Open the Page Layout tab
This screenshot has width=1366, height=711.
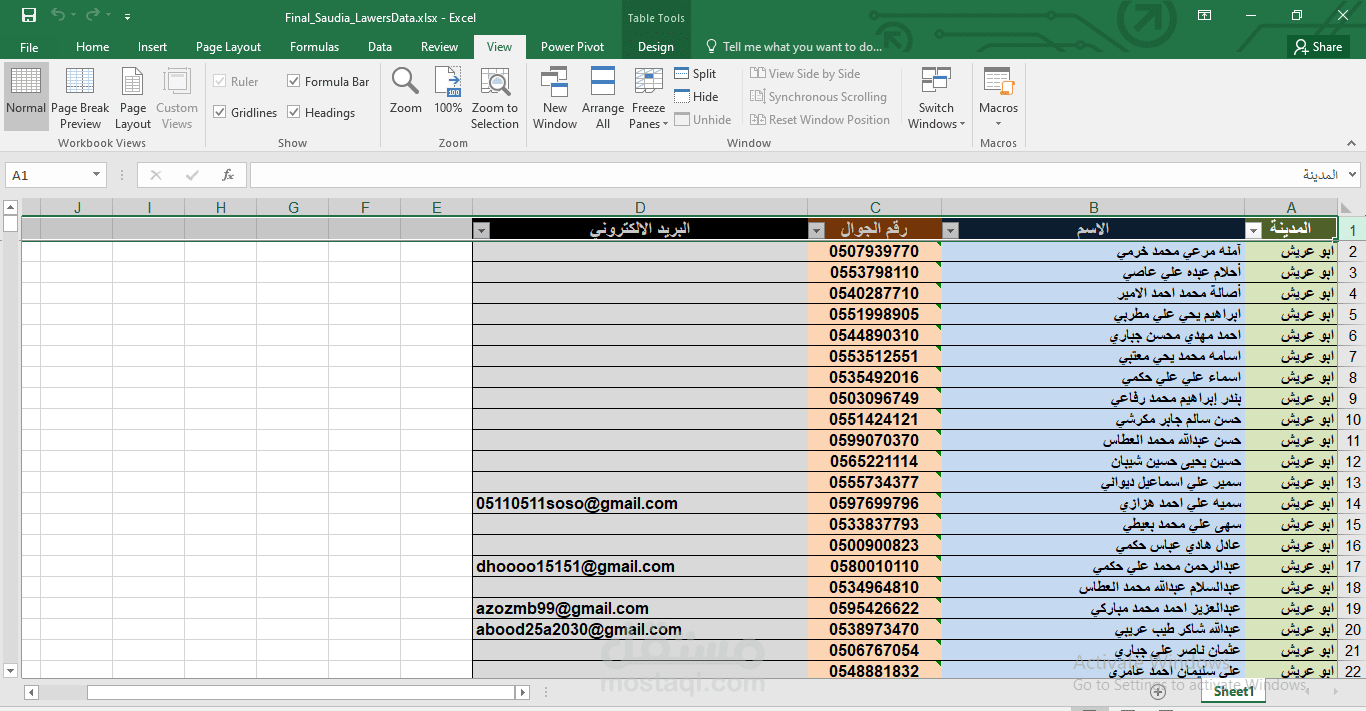click(x=228, y=47)
